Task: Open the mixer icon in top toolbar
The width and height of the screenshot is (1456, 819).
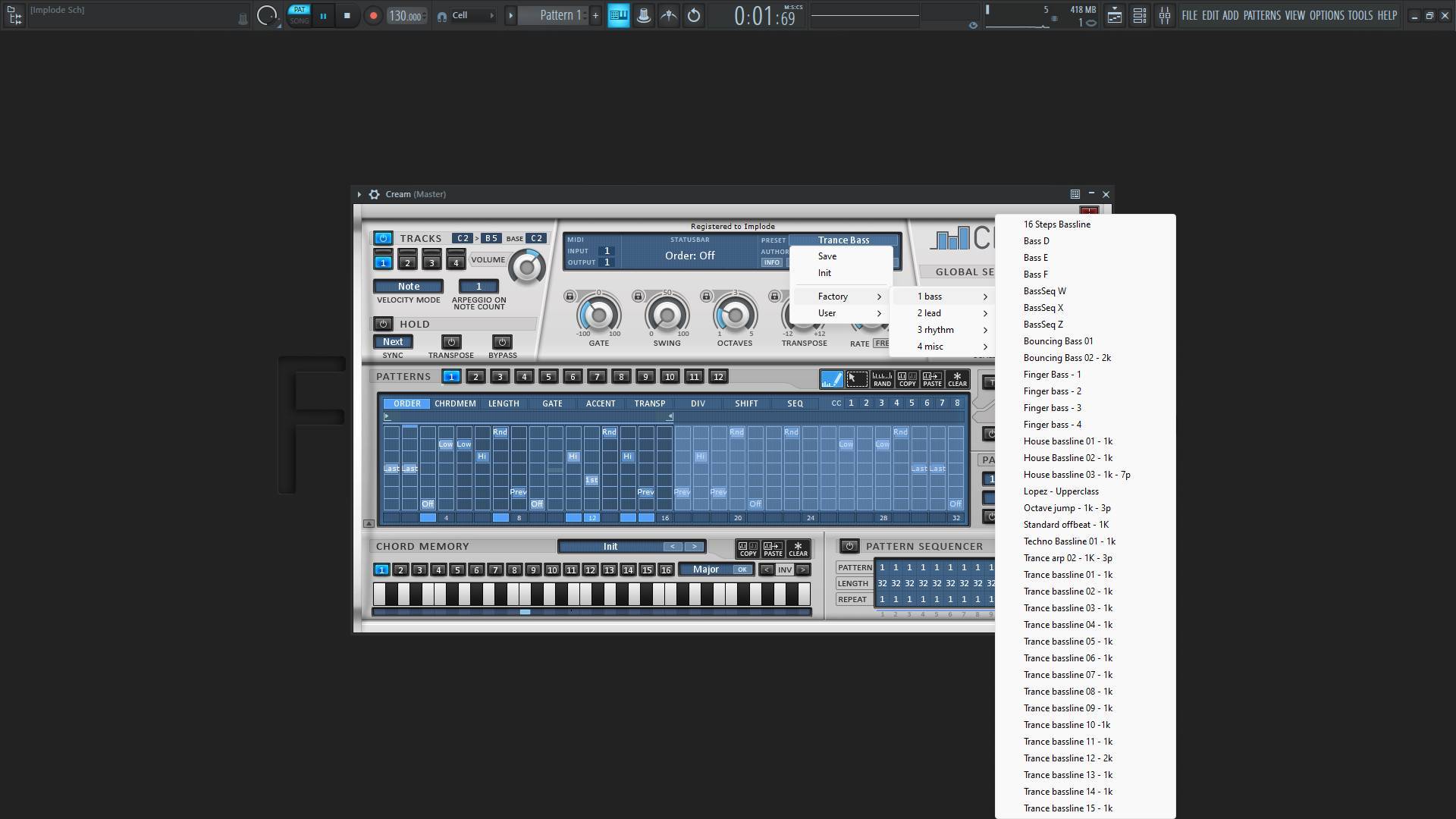Action: click(x=1164, y=15)
